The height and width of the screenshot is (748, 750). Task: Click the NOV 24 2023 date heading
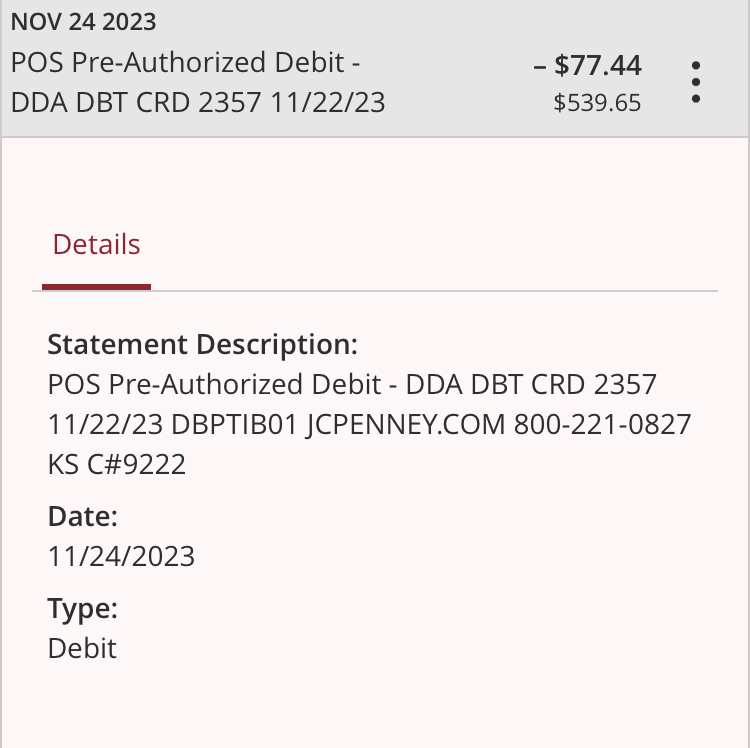click(x=83, y=22)
